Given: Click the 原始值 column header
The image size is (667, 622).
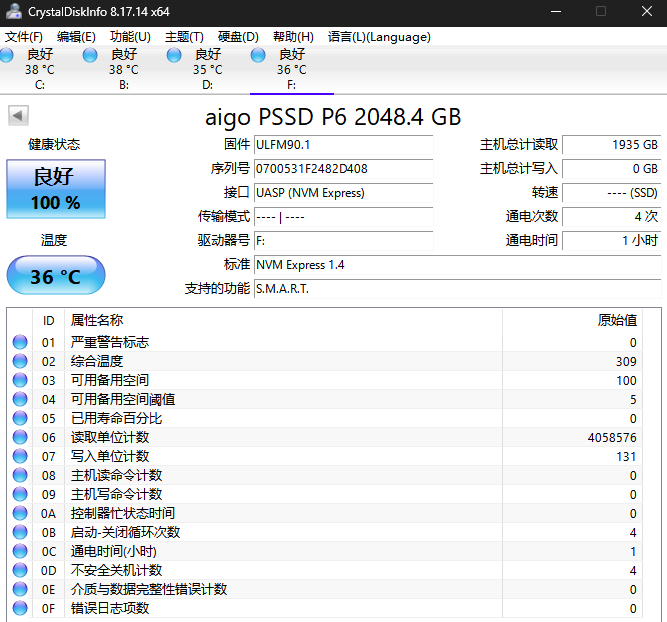Looking at the screenshot, I should coord(572,320).
